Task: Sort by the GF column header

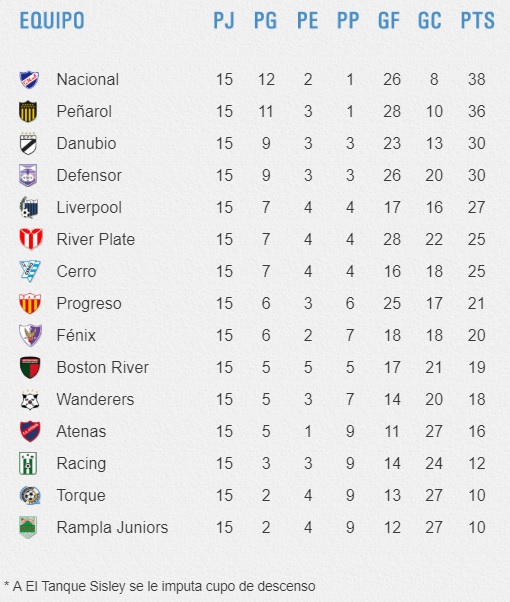Action: pyautogui.click(x=389, y=20)
